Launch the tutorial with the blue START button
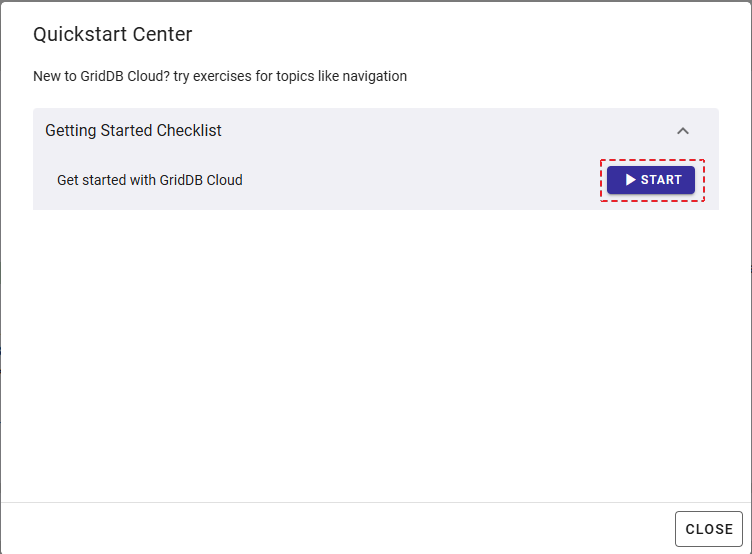Viewport: 752px width, 554px height. [x=651, y=180]
